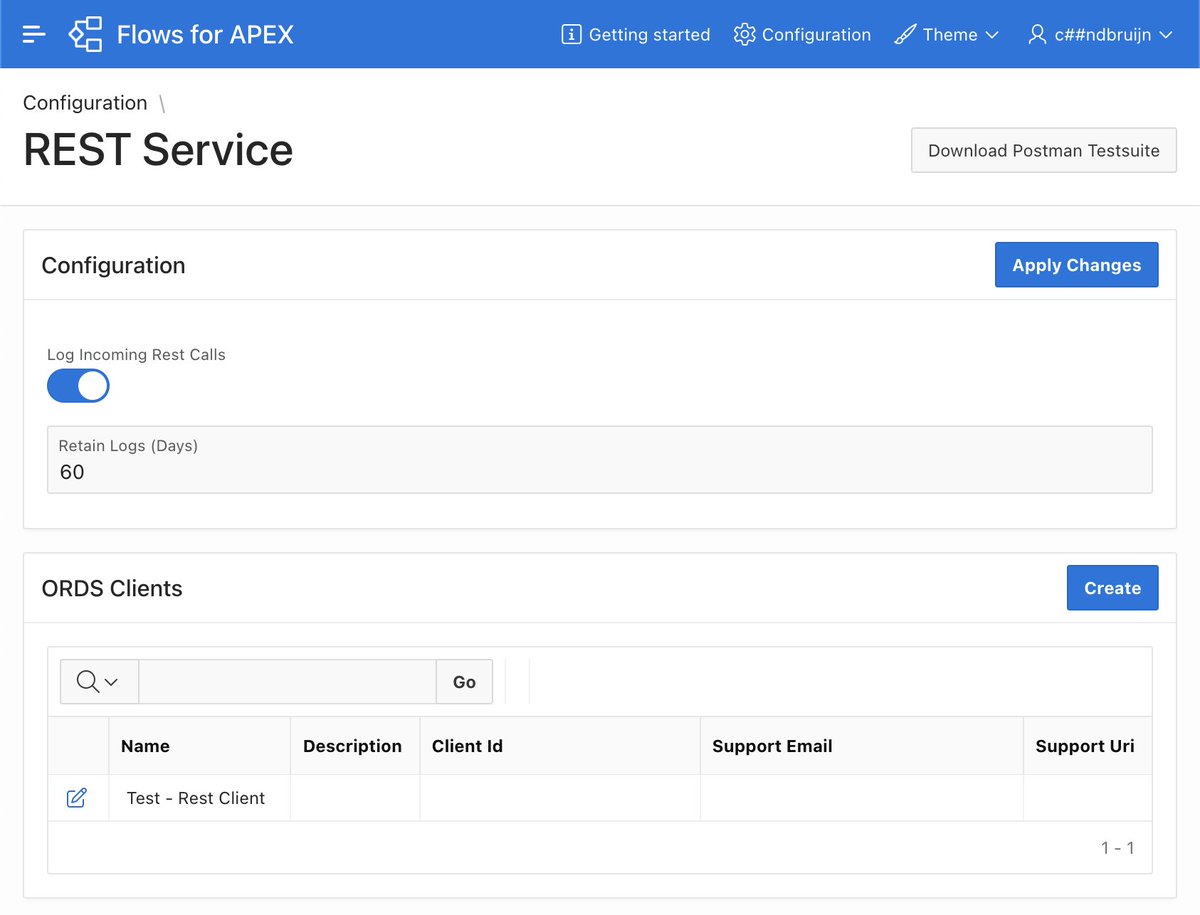Click the Go search button
1200x915 pixels.
point(464,682)
